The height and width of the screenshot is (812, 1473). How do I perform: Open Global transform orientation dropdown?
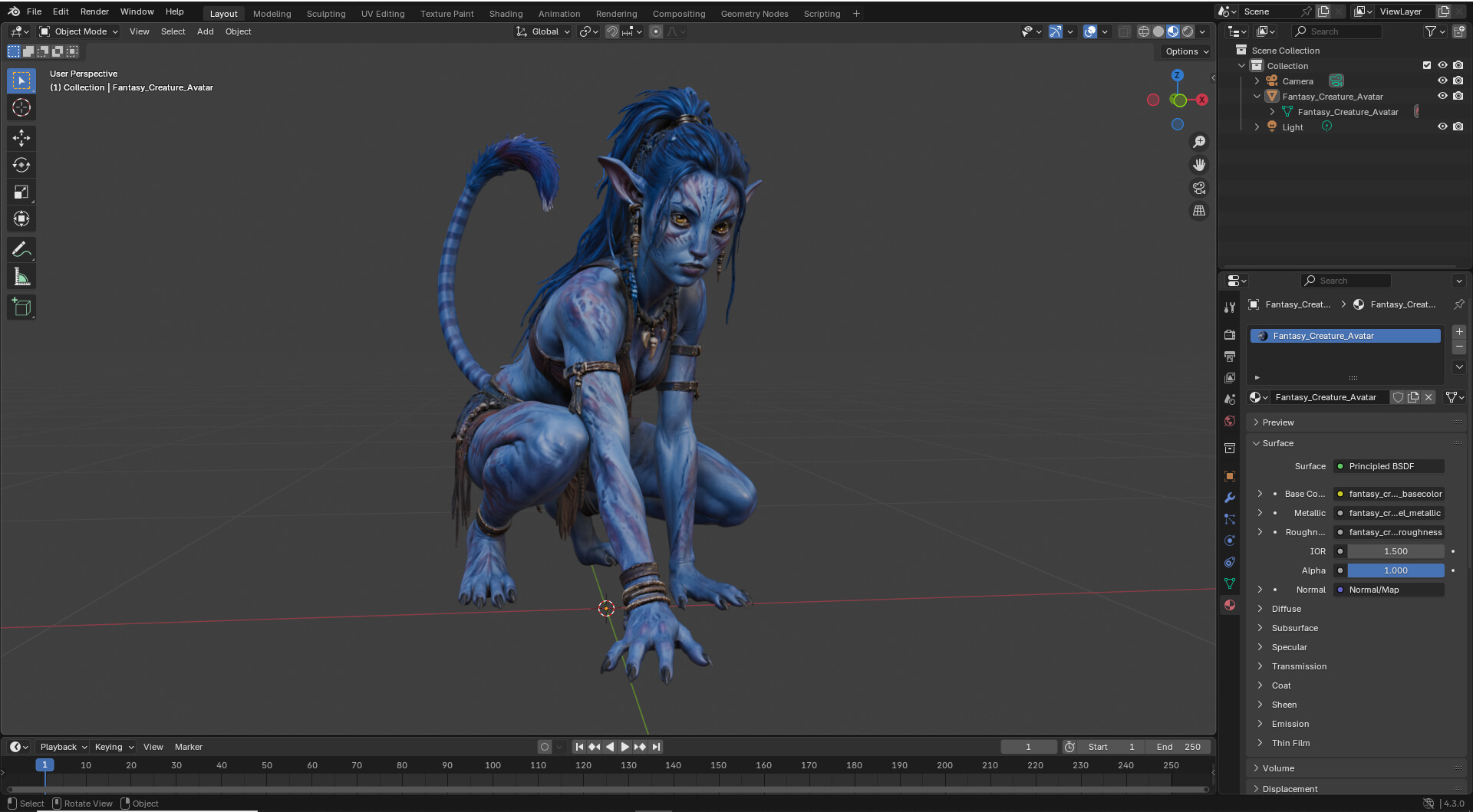pos(543,31)
